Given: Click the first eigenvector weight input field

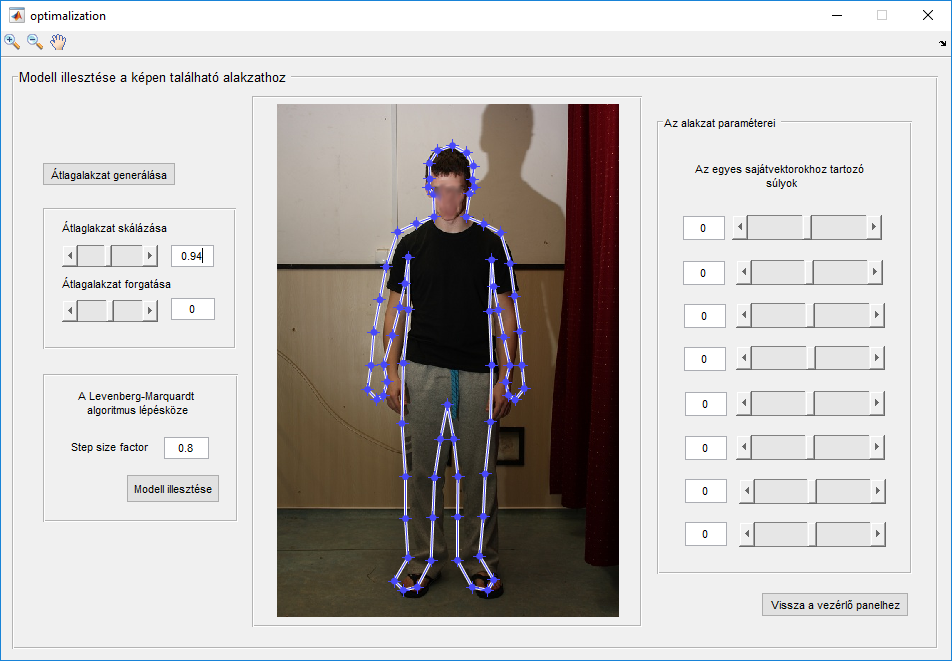Looking at the screenshot, I should (x=703, y=228).
